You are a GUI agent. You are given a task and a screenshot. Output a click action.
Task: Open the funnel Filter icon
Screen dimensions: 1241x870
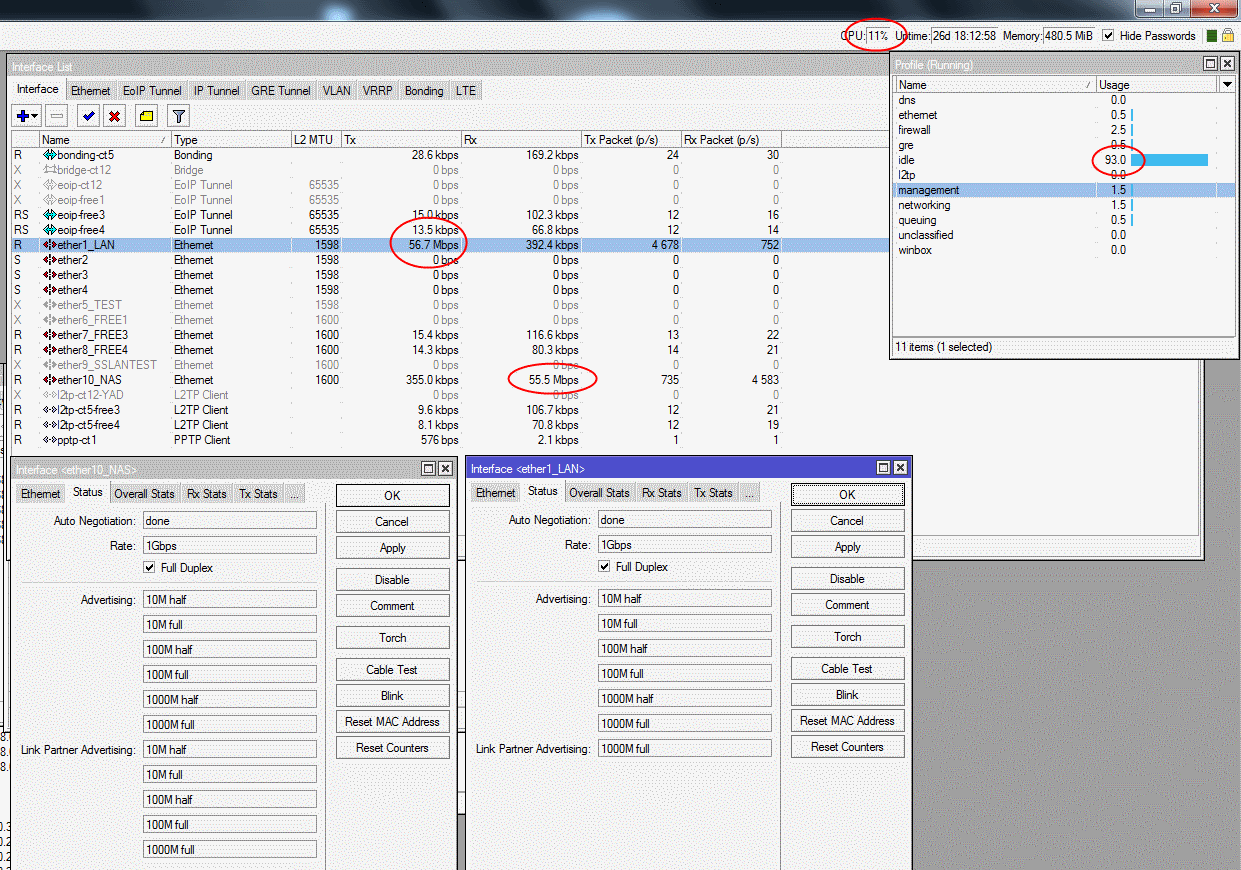point(178,116)
